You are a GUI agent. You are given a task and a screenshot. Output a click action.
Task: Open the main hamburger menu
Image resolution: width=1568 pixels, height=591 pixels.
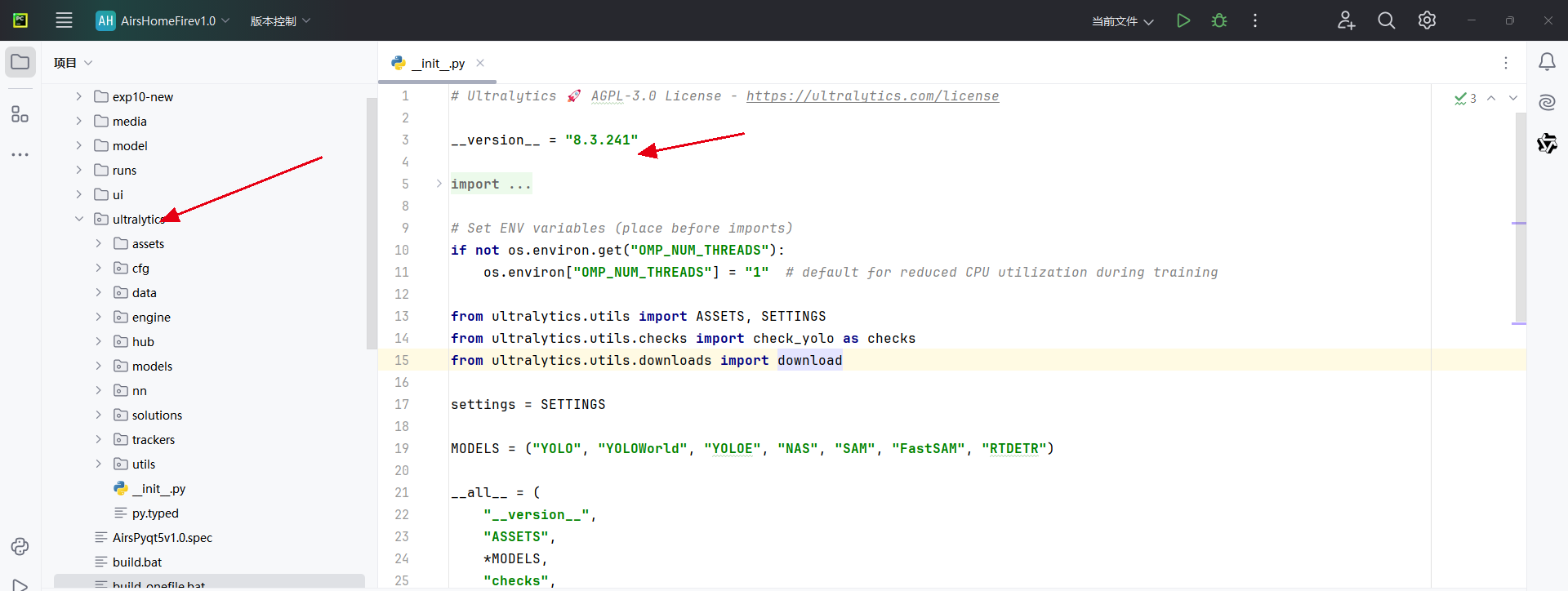64,20
